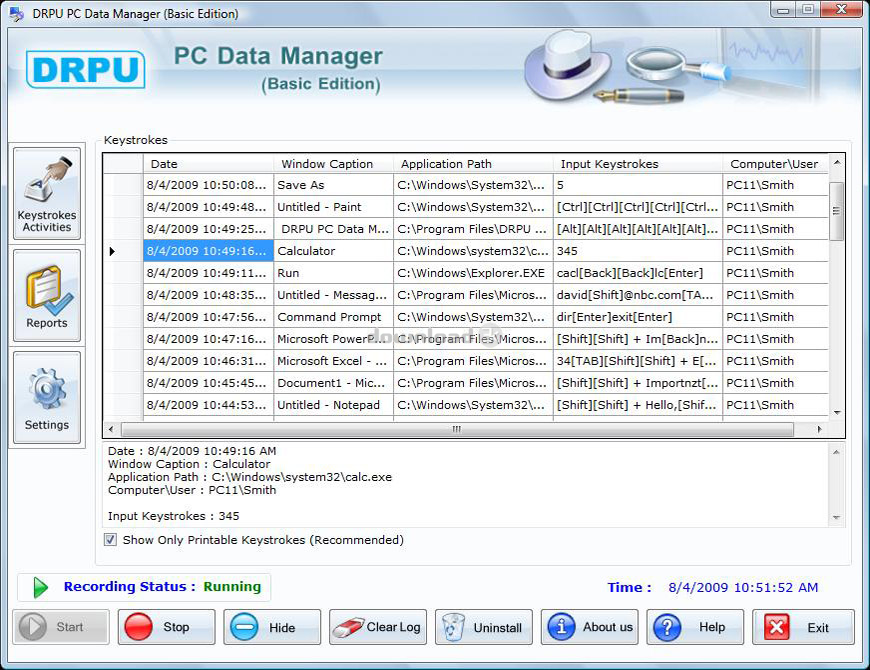Click Input Keystrokes : 345 detail line
This screenshot has height=670, width=870.
click(x=174, y=516)
